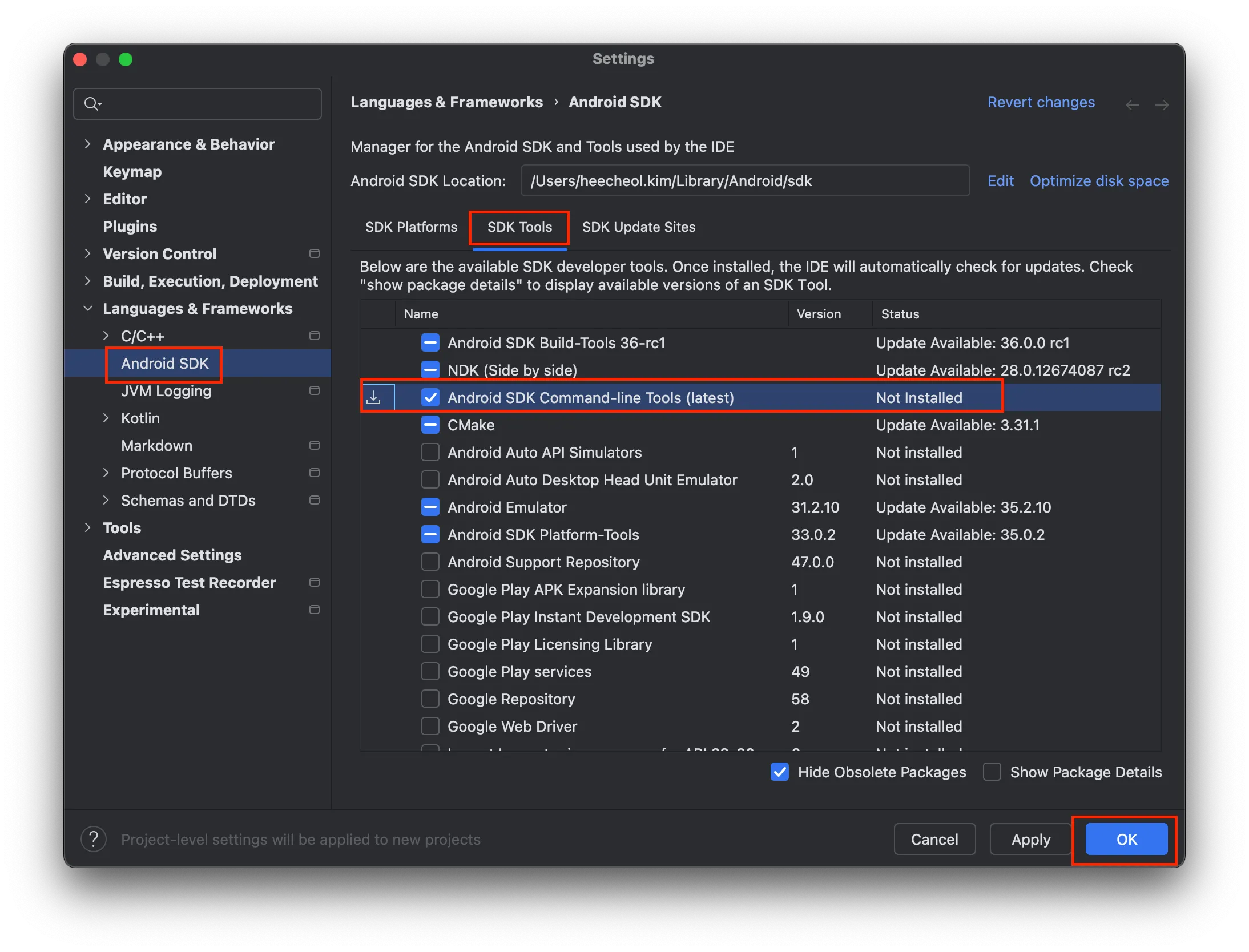
Task: Collapse Languages & Frameworks section
Action: pyautogui.click(x=87, y=308)
